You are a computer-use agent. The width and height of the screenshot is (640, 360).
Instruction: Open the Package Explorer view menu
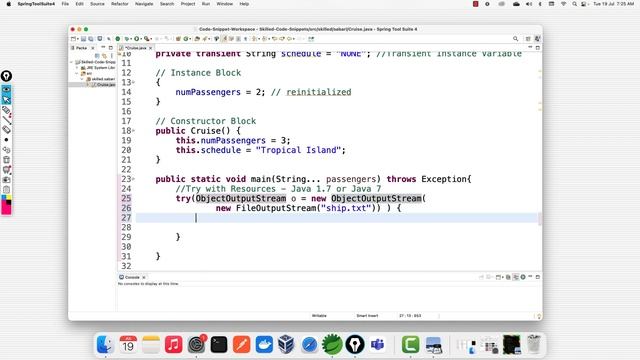[112, 56]
